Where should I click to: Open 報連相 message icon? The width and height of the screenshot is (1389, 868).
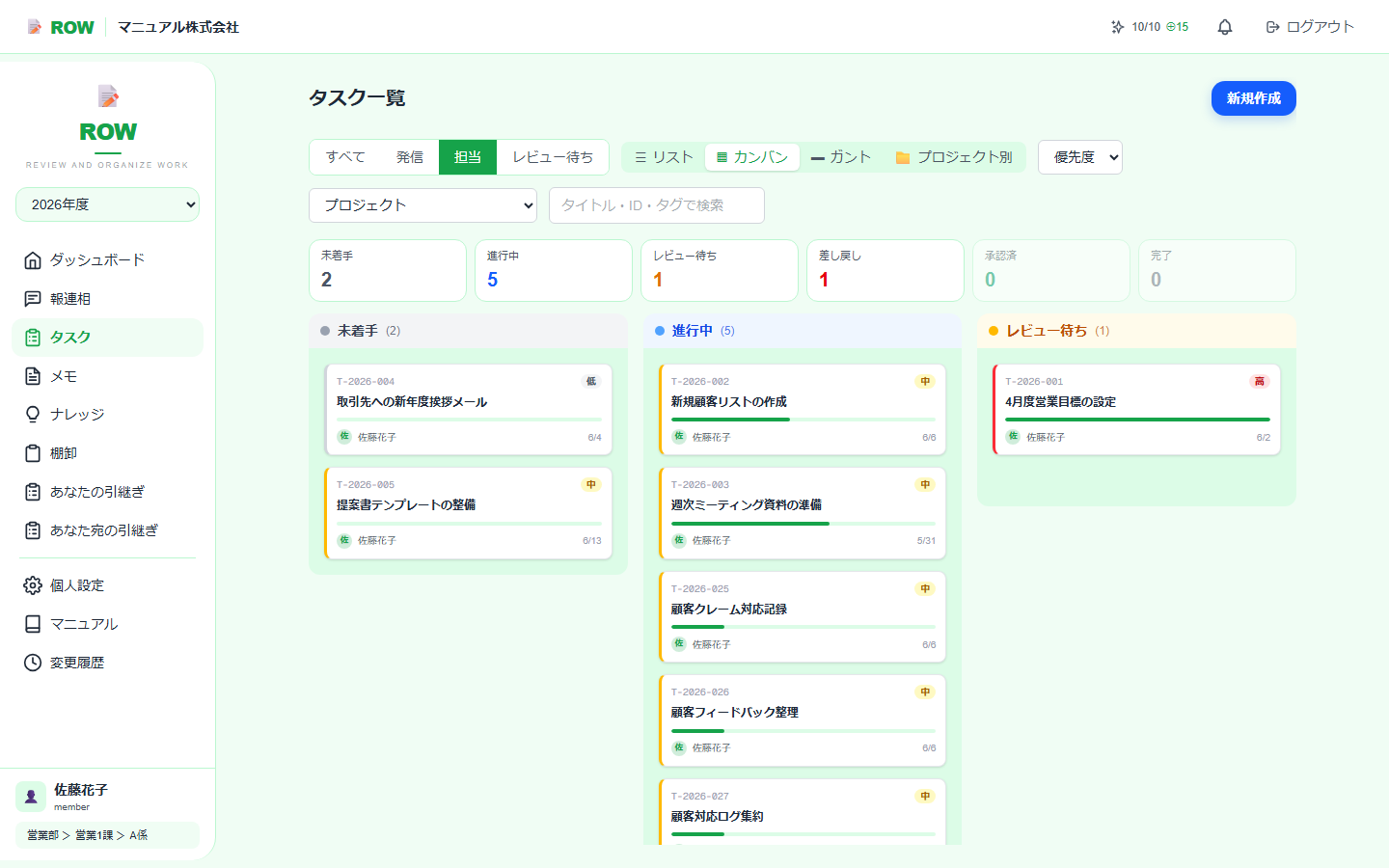(33, 299)
